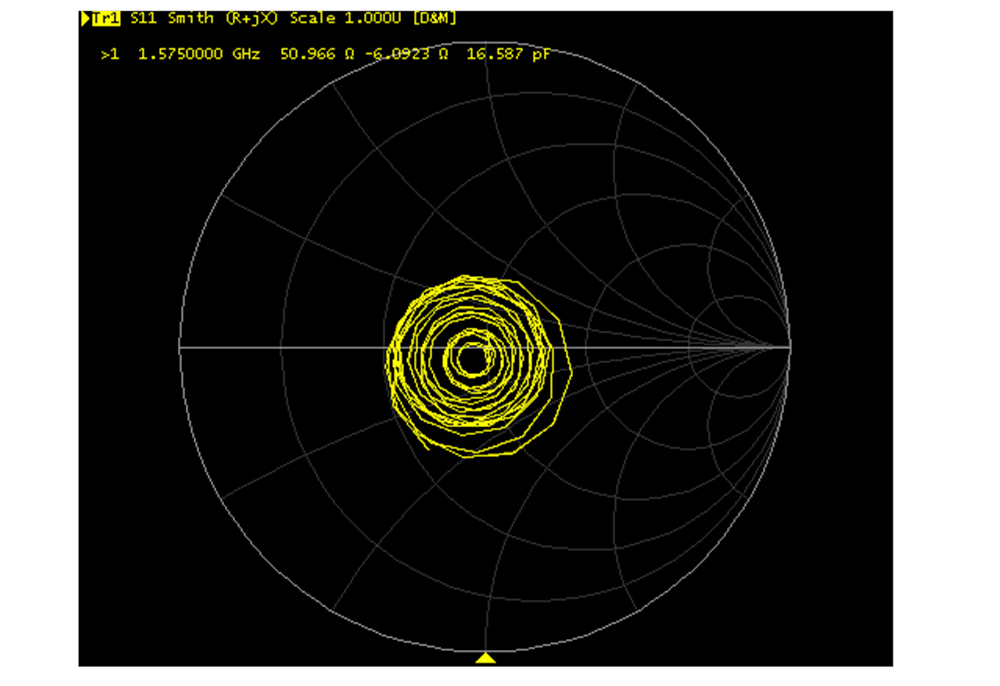Screen dimensions: 1000x686
Task: Click the outermost right edge of yellow spiral
Action: (570, 368)
